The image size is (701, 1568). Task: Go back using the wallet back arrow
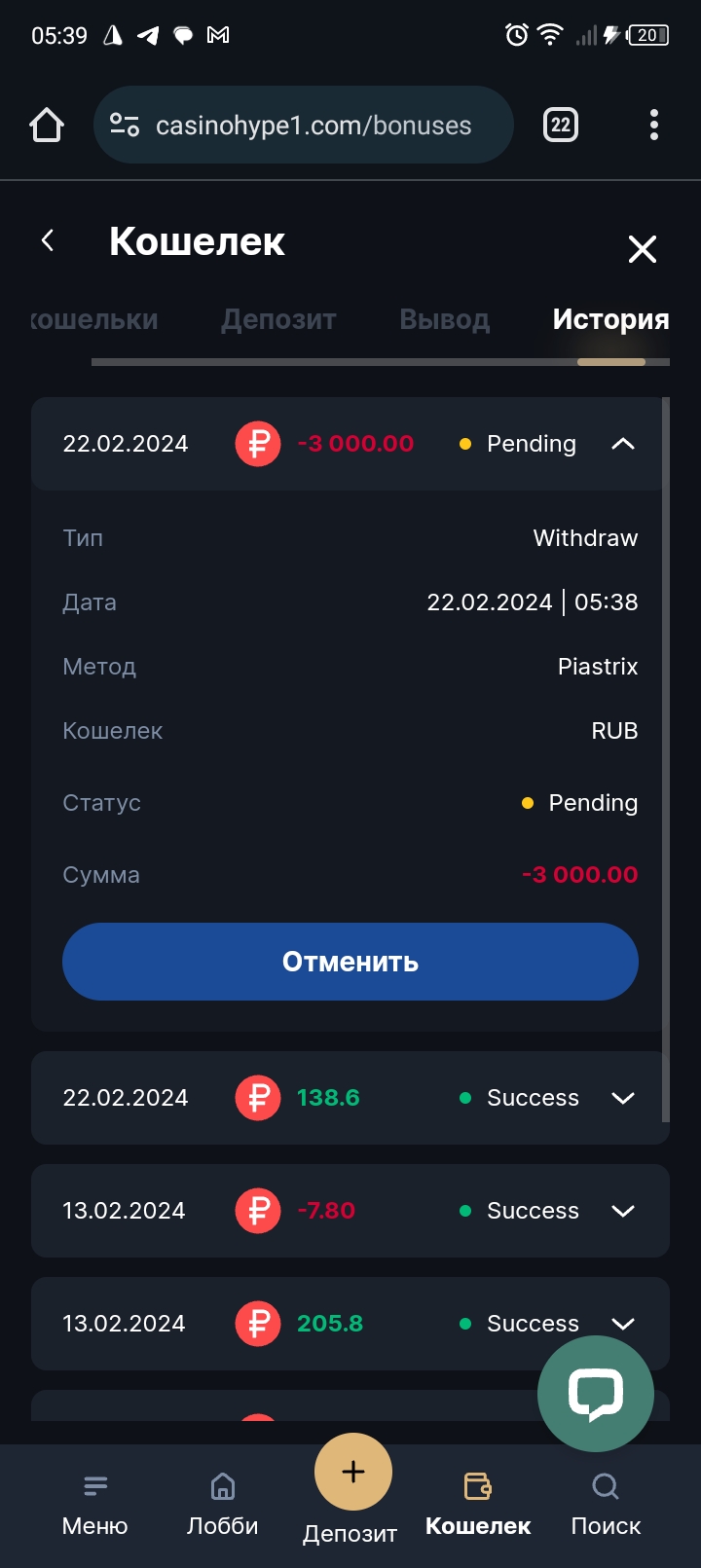pos(48,240)
